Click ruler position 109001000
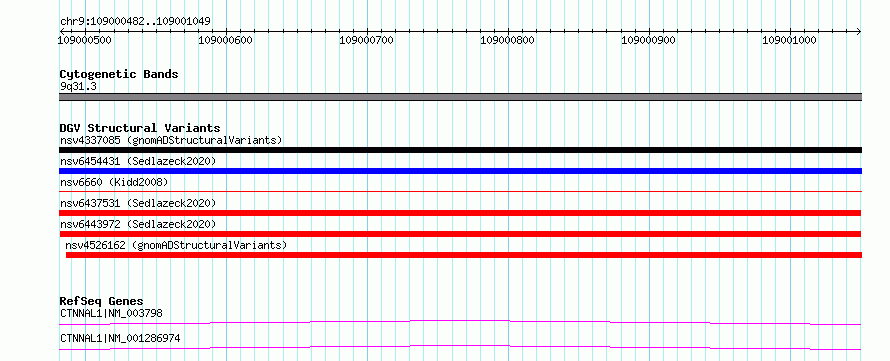This screenshot has width=890, height=361. click(x=790, y=40)
